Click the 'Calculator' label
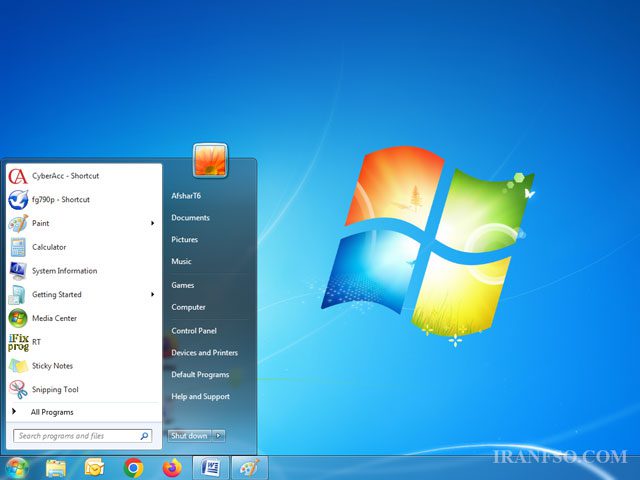Image resolution: width=640 pixels, height=480 pixels. [x=49, y=247]
